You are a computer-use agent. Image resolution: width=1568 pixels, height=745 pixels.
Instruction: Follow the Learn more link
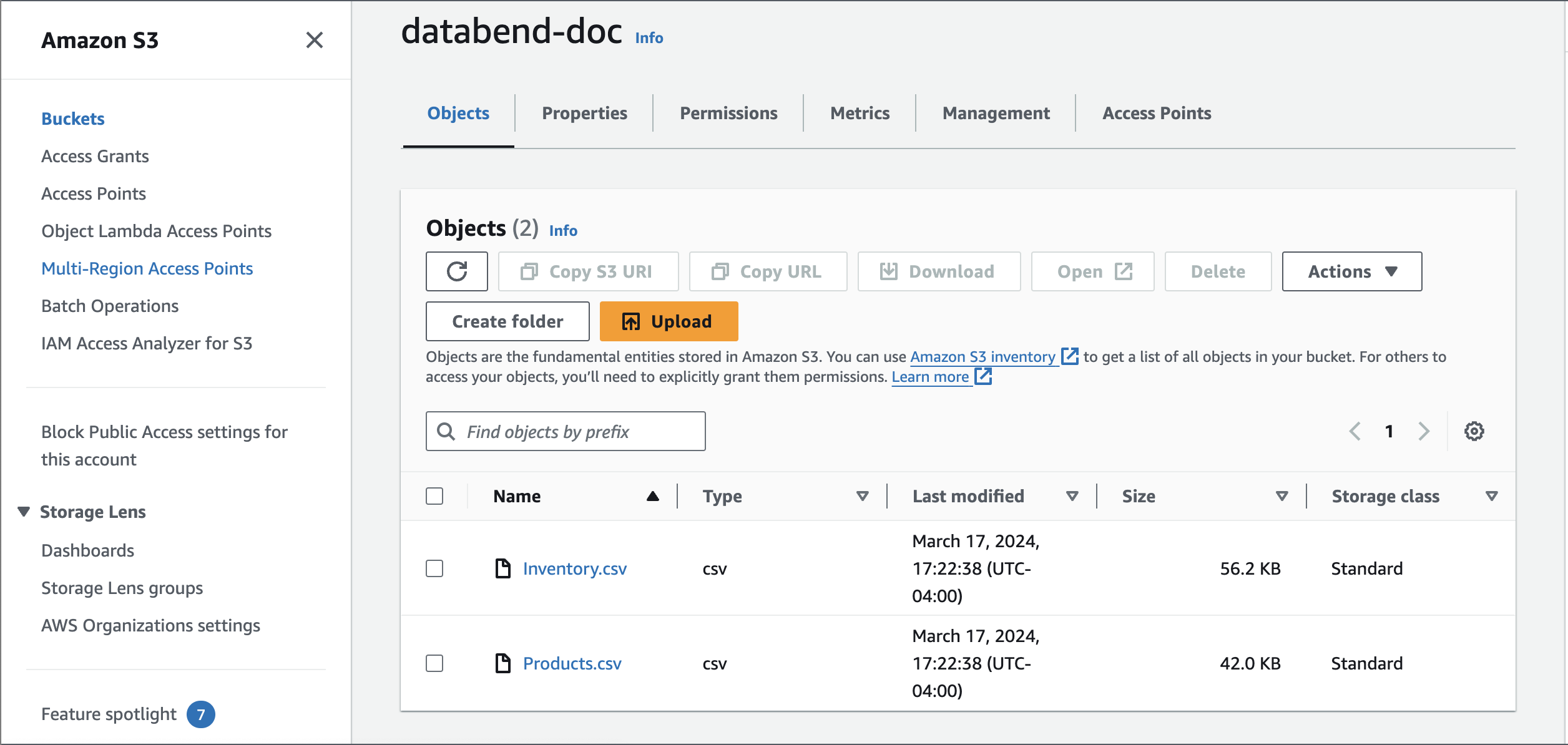[x=930, y=377]
